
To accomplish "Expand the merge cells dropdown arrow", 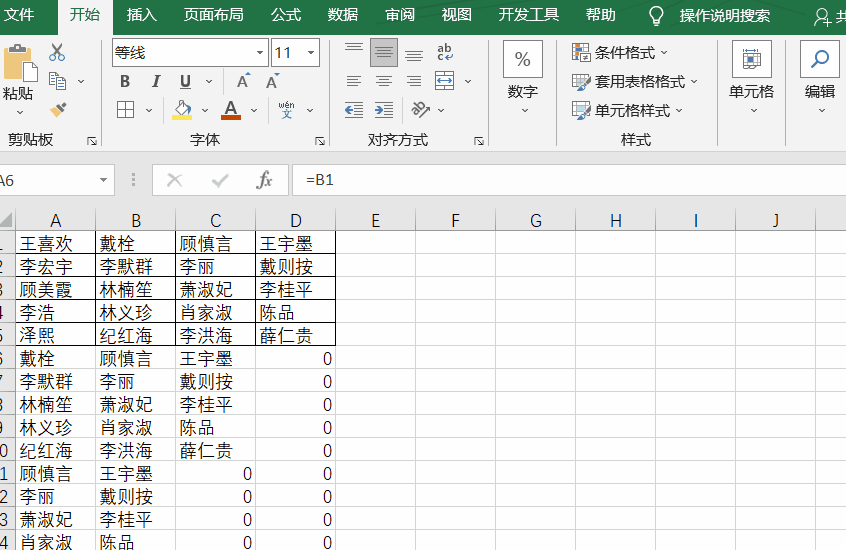I will pyautogui.click(x=468, y=82).
